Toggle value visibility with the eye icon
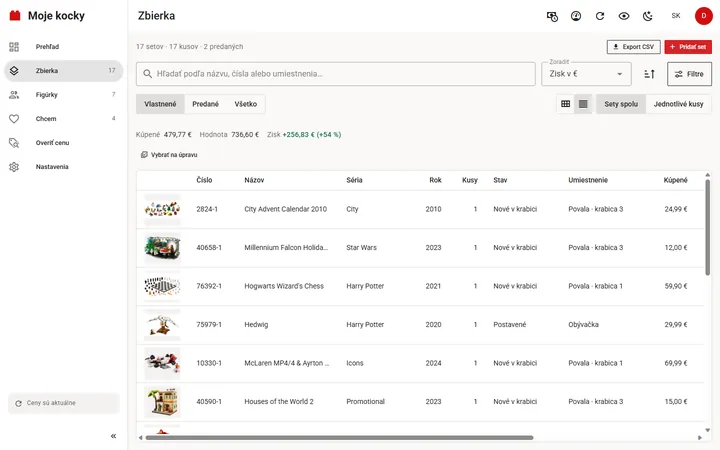This screenshot has height=450, width=720. coord(624,16)
